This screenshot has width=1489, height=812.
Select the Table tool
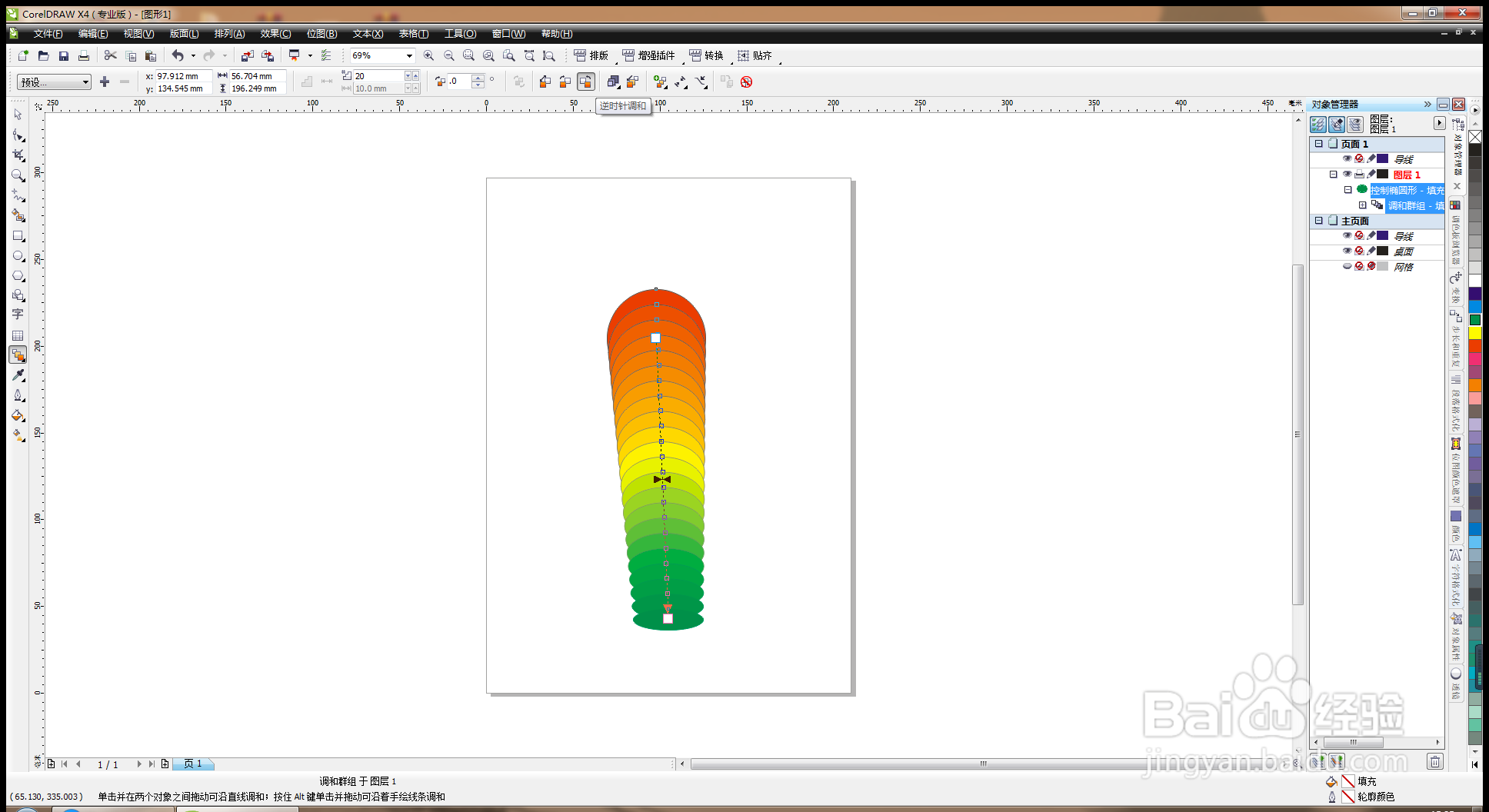click(x=18, y=335)
